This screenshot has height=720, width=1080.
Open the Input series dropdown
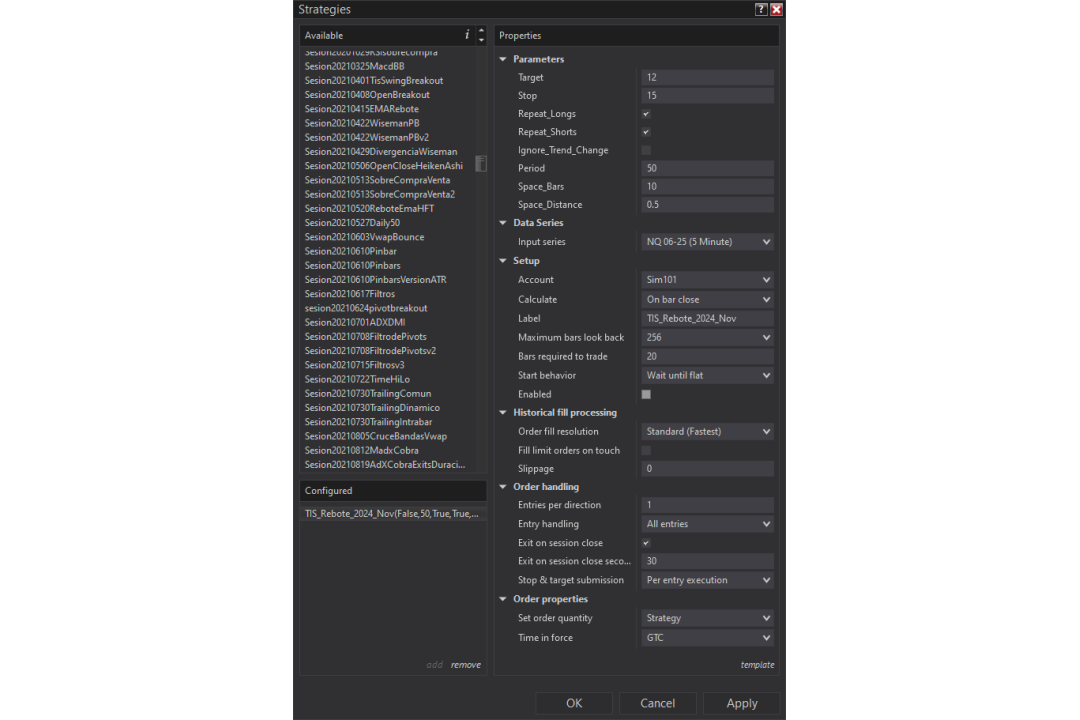[707, 242]
